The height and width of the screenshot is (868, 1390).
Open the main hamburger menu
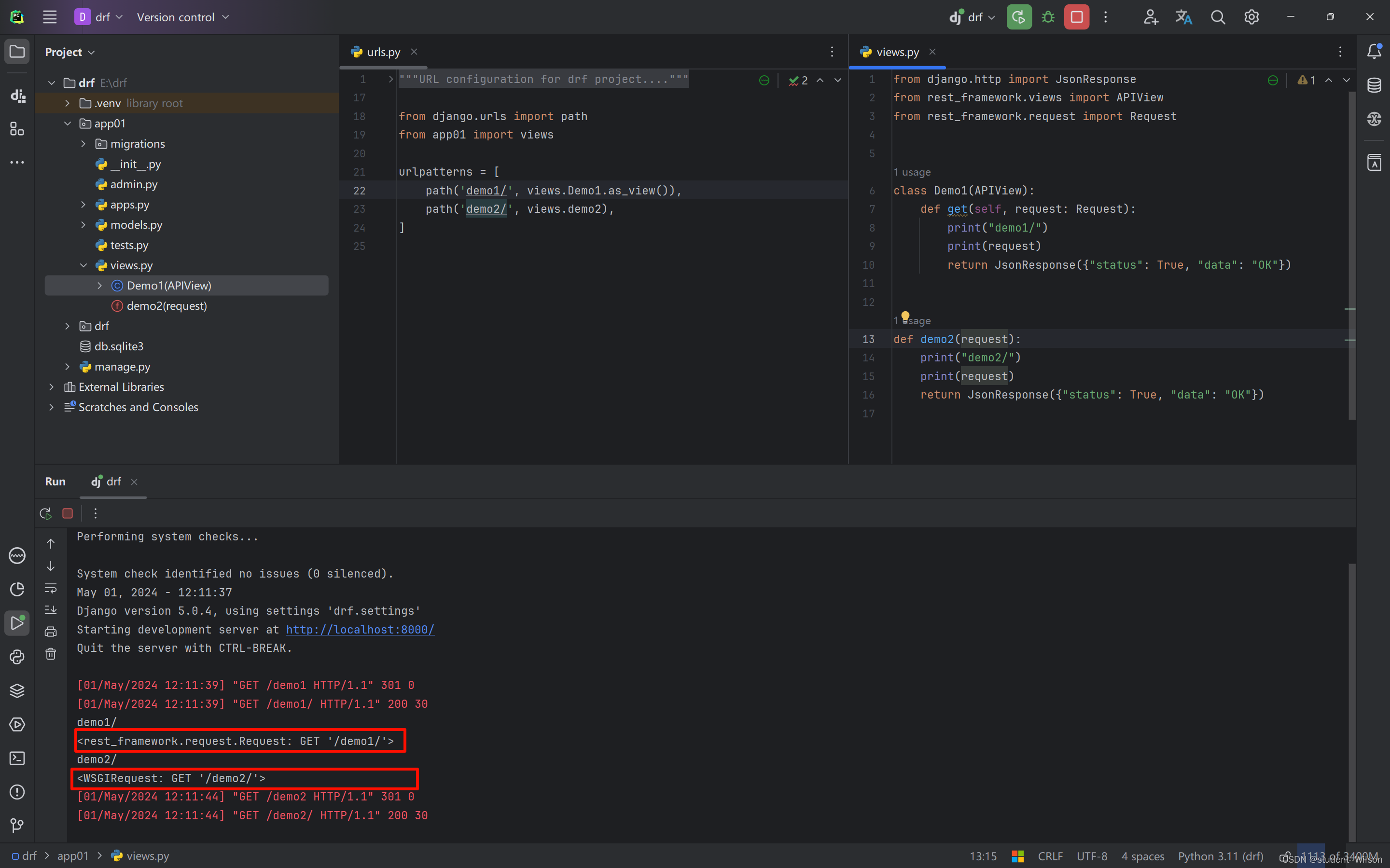coord(50,17)
